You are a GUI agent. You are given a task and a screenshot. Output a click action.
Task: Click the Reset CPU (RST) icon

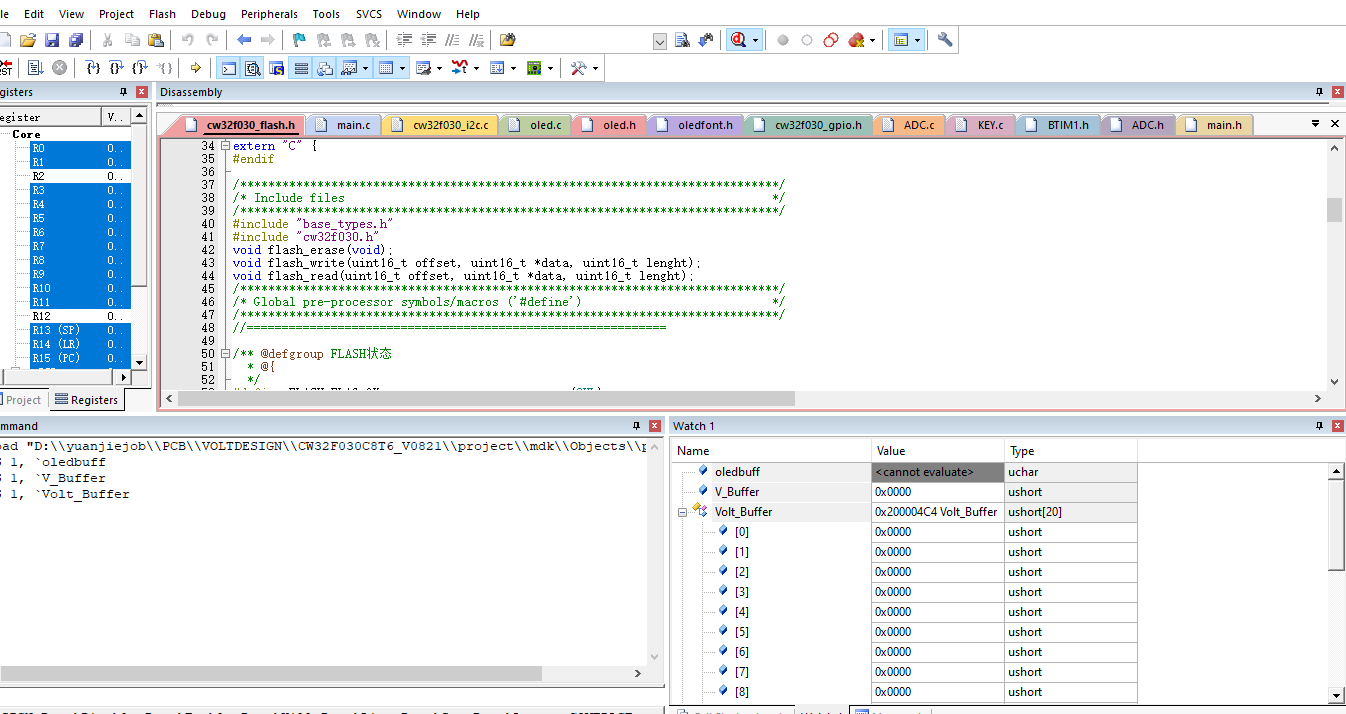coord(5,68)
